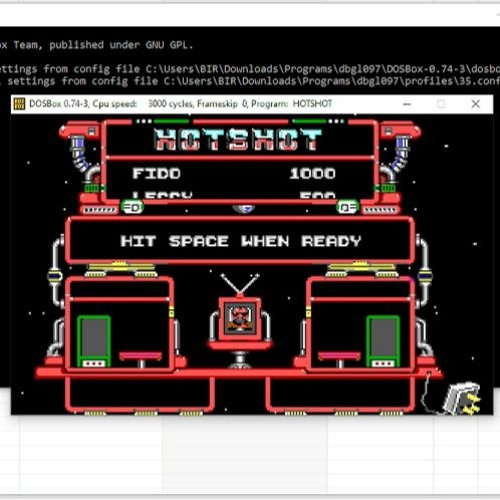
Task: Minimize the DOSBox HOTSHOT window
Action: (407, 104)
